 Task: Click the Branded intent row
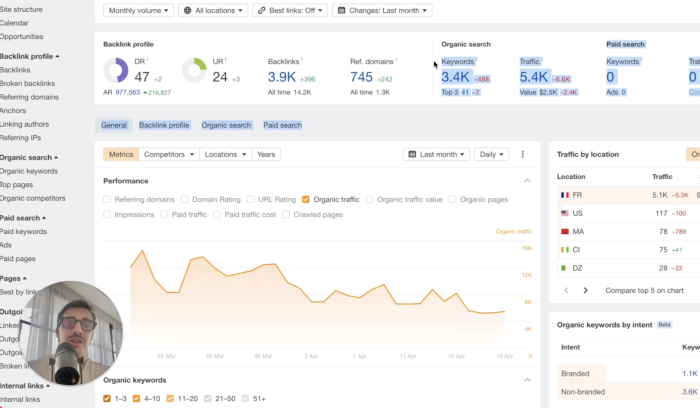pos(575,373)
